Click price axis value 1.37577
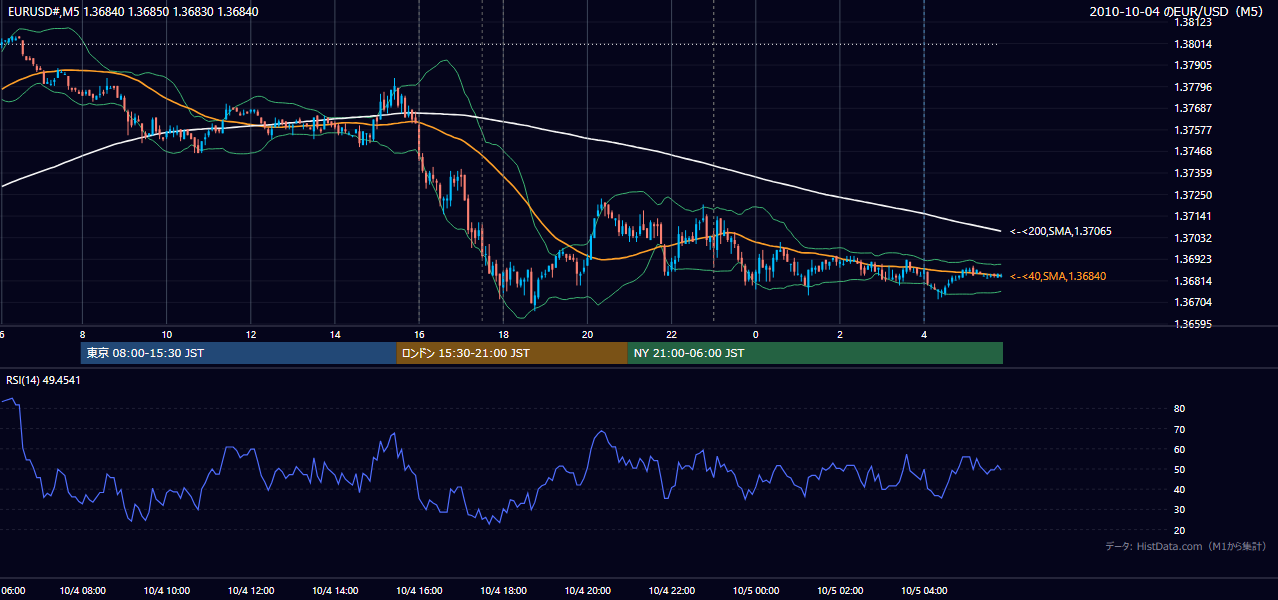The width and height of the screenshot is (1278, 600). (1192, 130)
